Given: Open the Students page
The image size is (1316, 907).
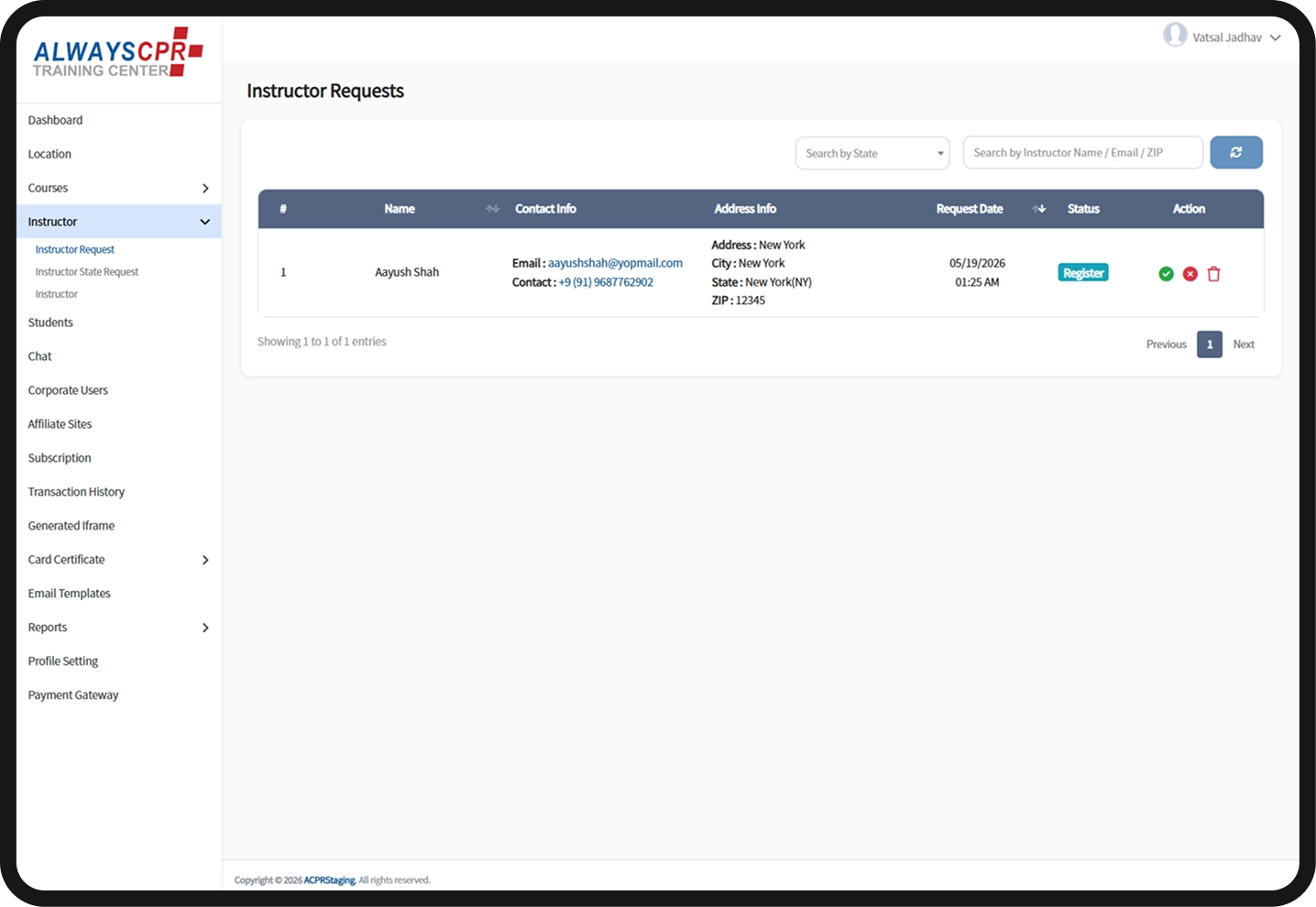Looking at the screenshot, I should coord(50,322).
